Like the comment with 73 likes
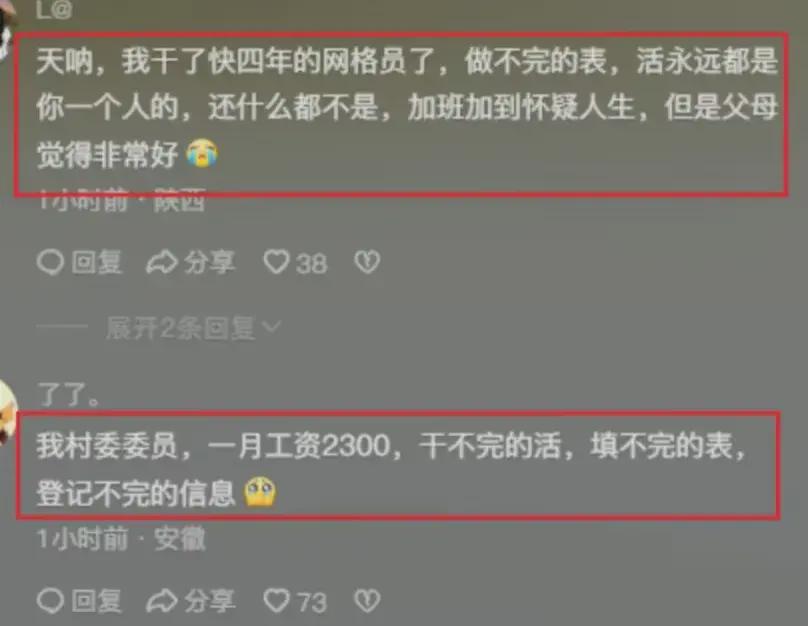 tap(277, 601)
